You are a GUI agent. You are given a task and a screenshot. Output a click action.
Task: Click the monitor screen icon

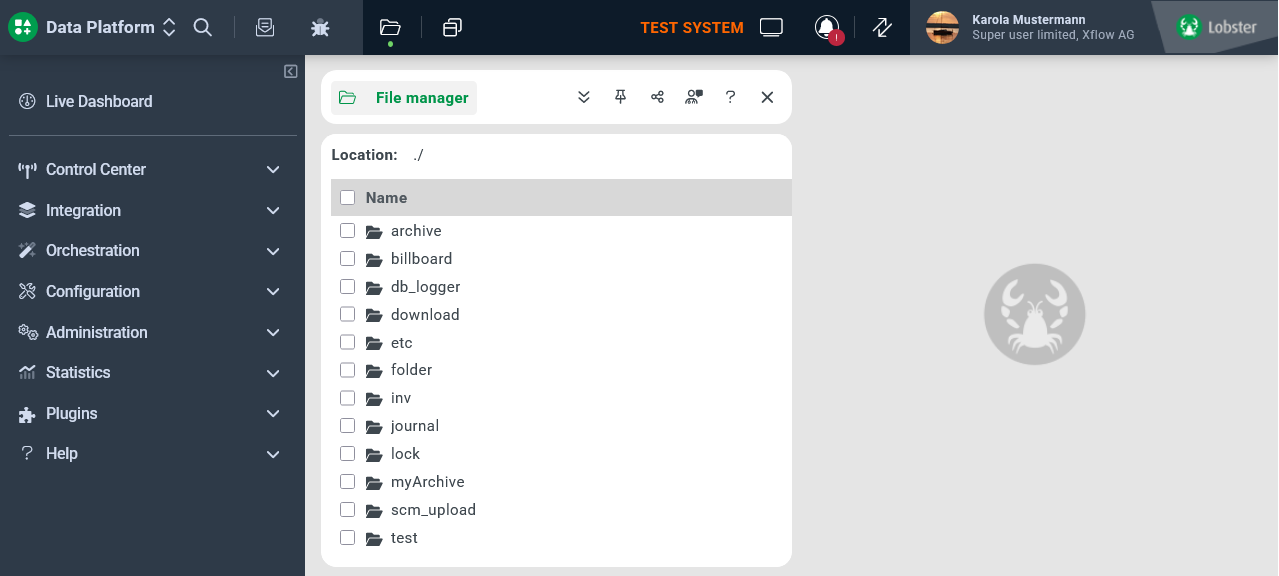click(771, 28)
